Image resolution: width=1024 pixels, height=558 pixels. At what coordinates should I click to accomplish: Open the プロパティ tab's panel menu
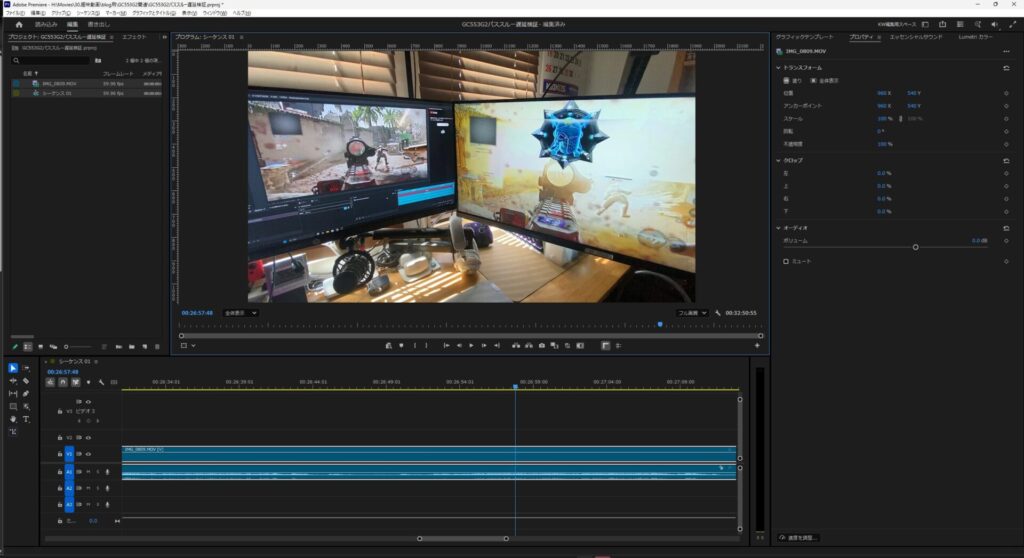pos(879,37)
